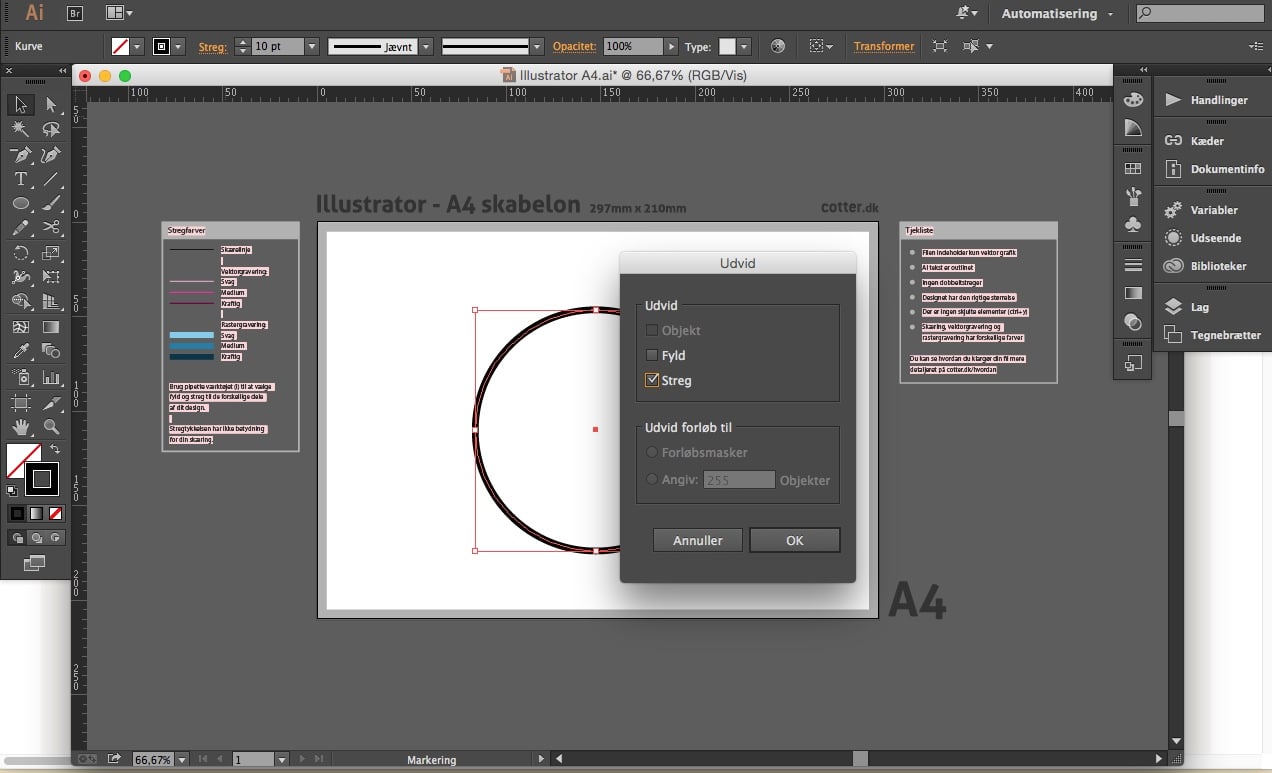Select the Column Graph tool

click(x=51, y=377)
